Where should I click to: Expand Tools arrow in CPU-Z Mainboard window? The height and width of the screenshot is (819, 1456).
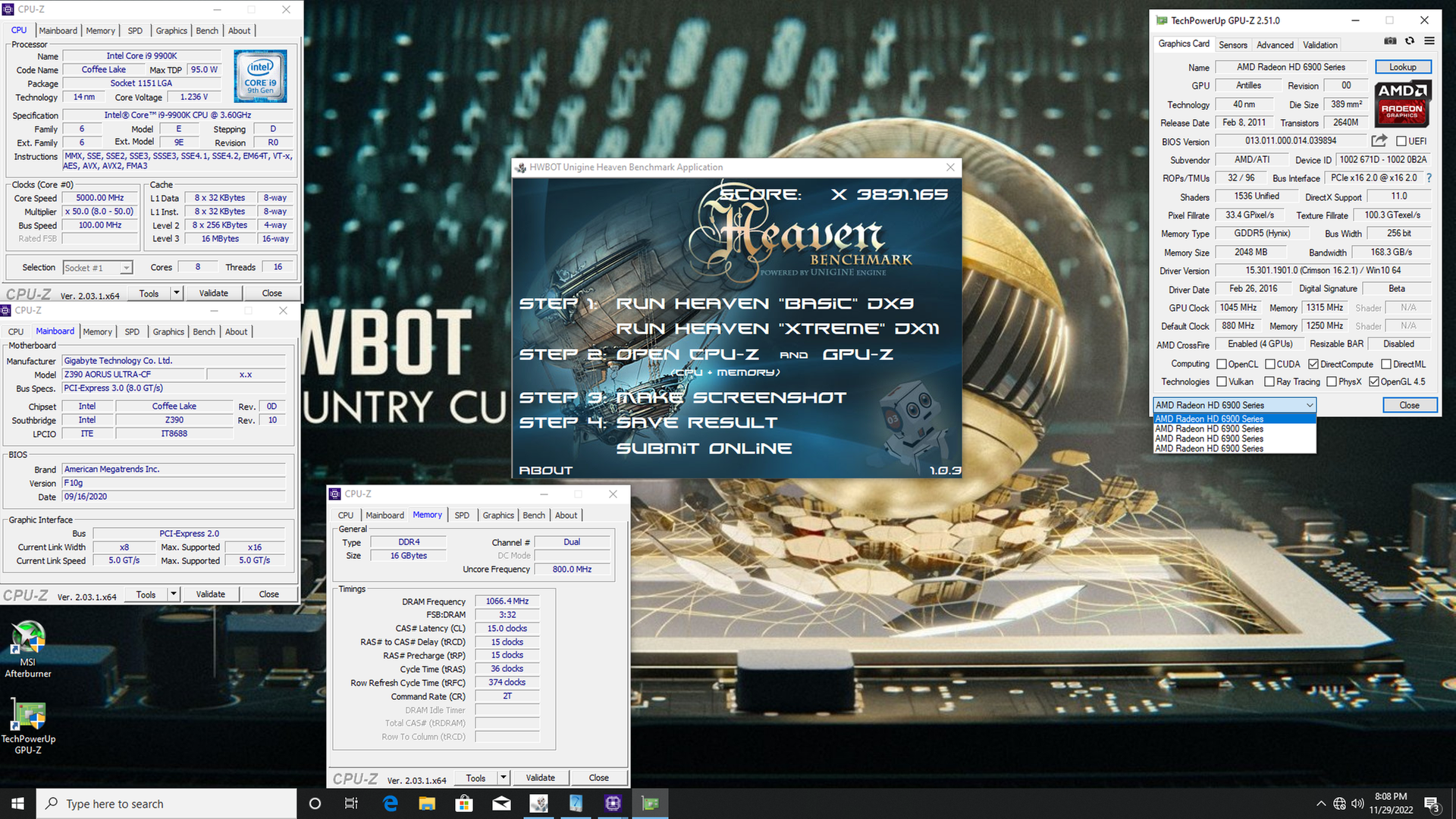[x=173, y=595]
